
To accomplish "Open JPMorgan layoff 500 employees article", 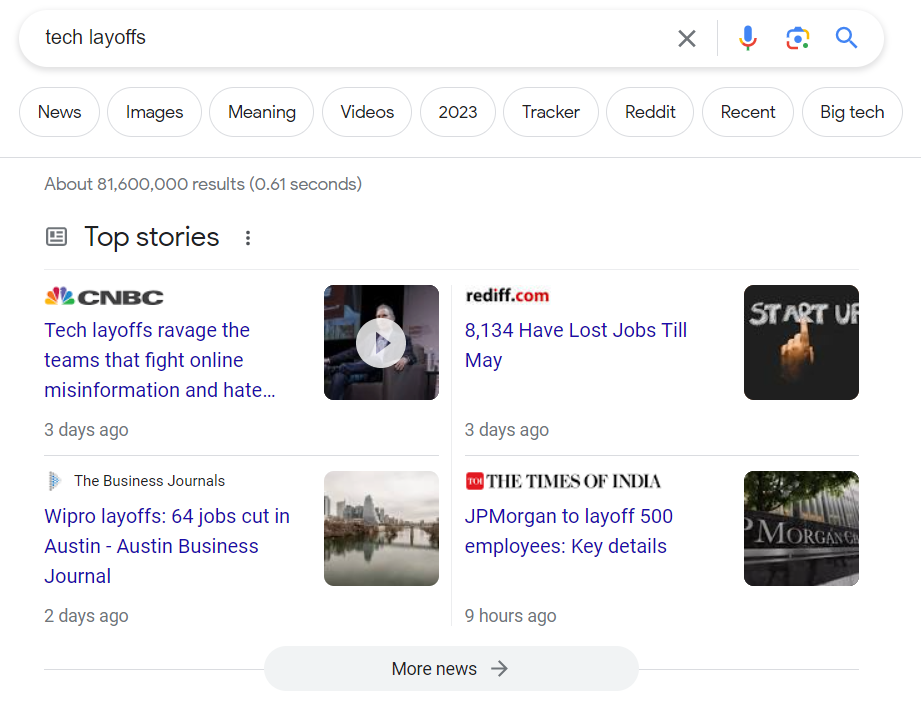I will click(x=569, y=531).
